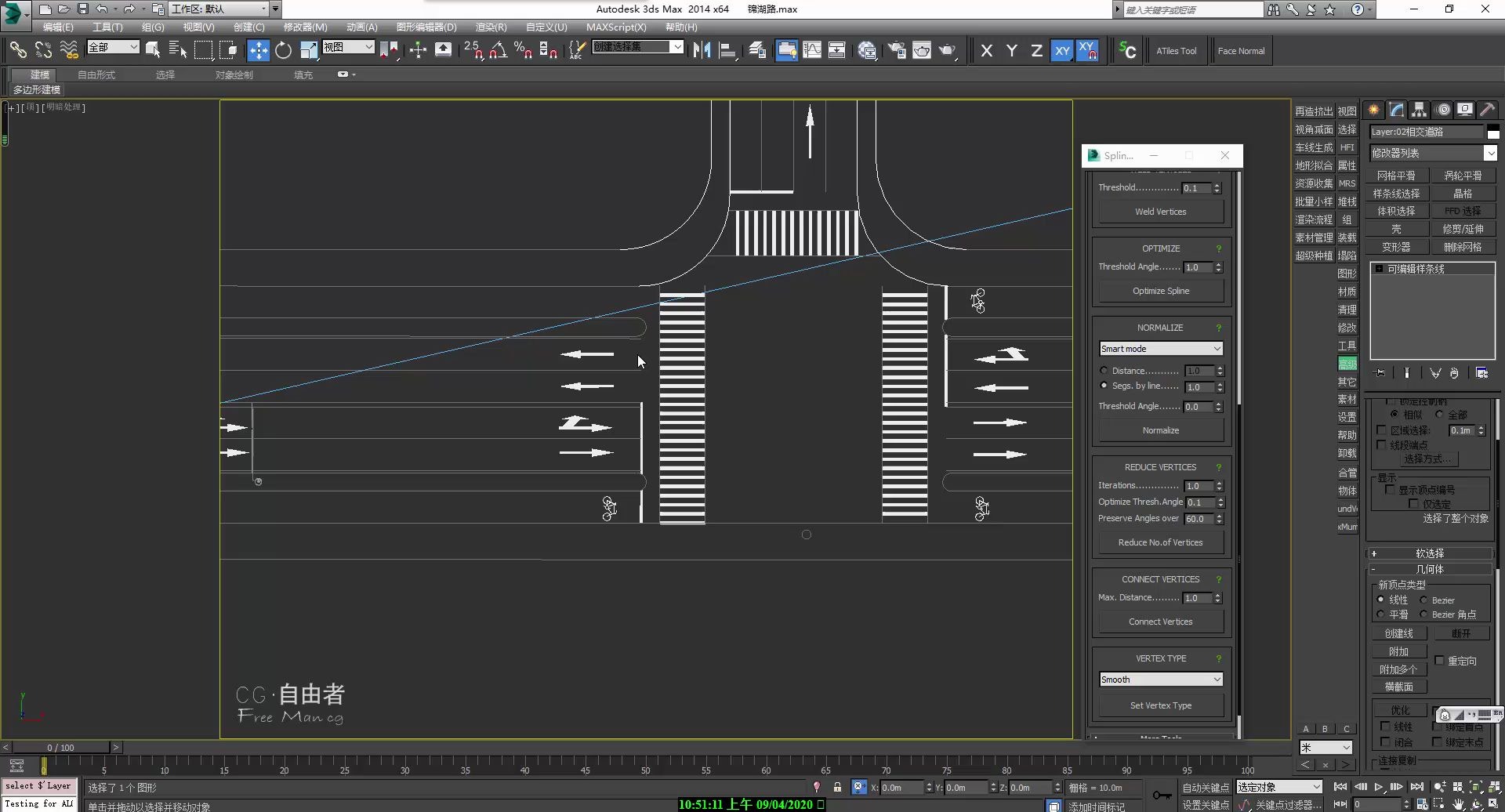Click the Mirror tool icon
The height and width of the screenshot is (812, 1505).
pos(702,51)
